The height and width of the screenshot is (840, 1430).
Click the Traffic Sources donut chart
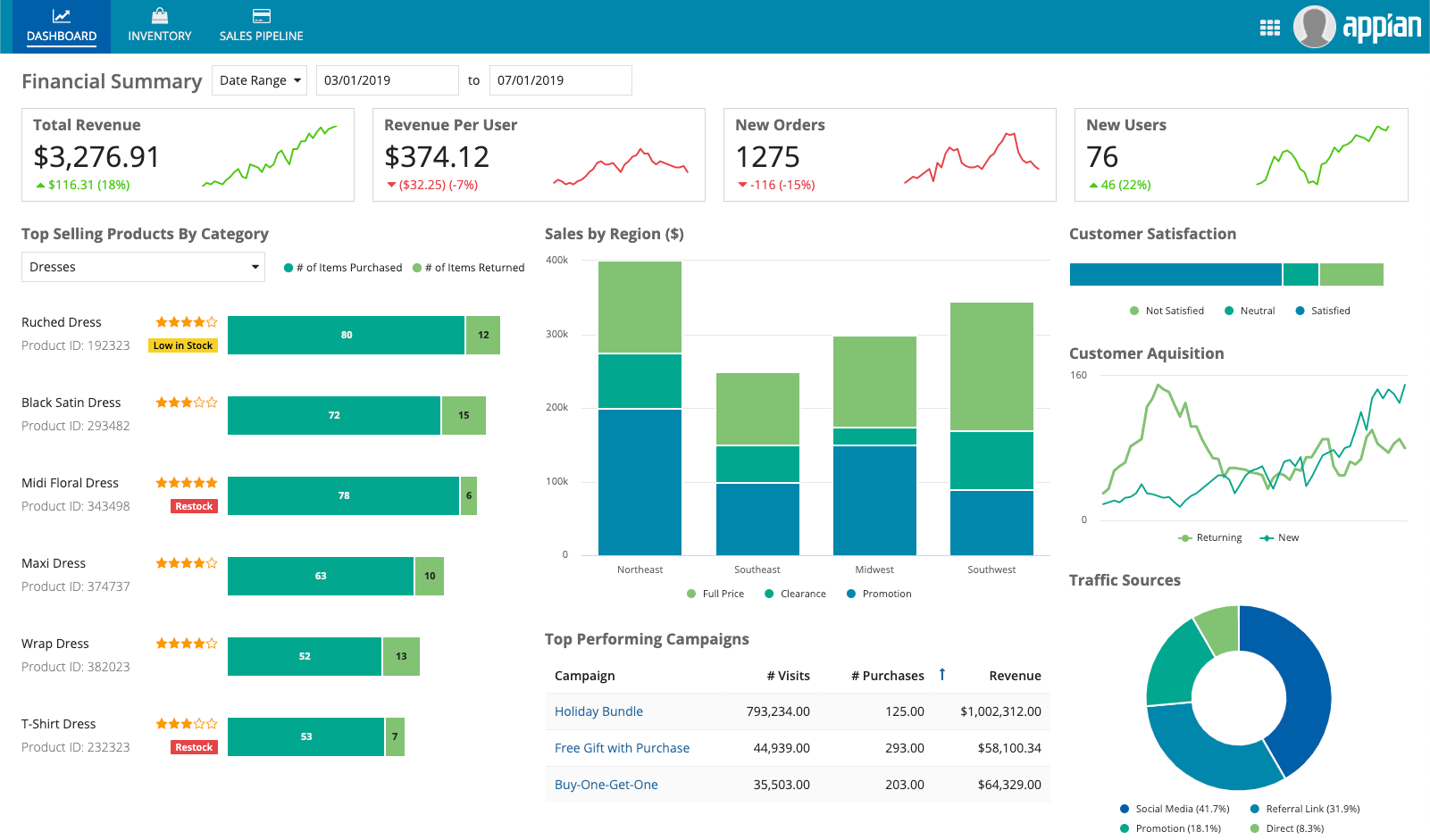tap(1239, 697)
